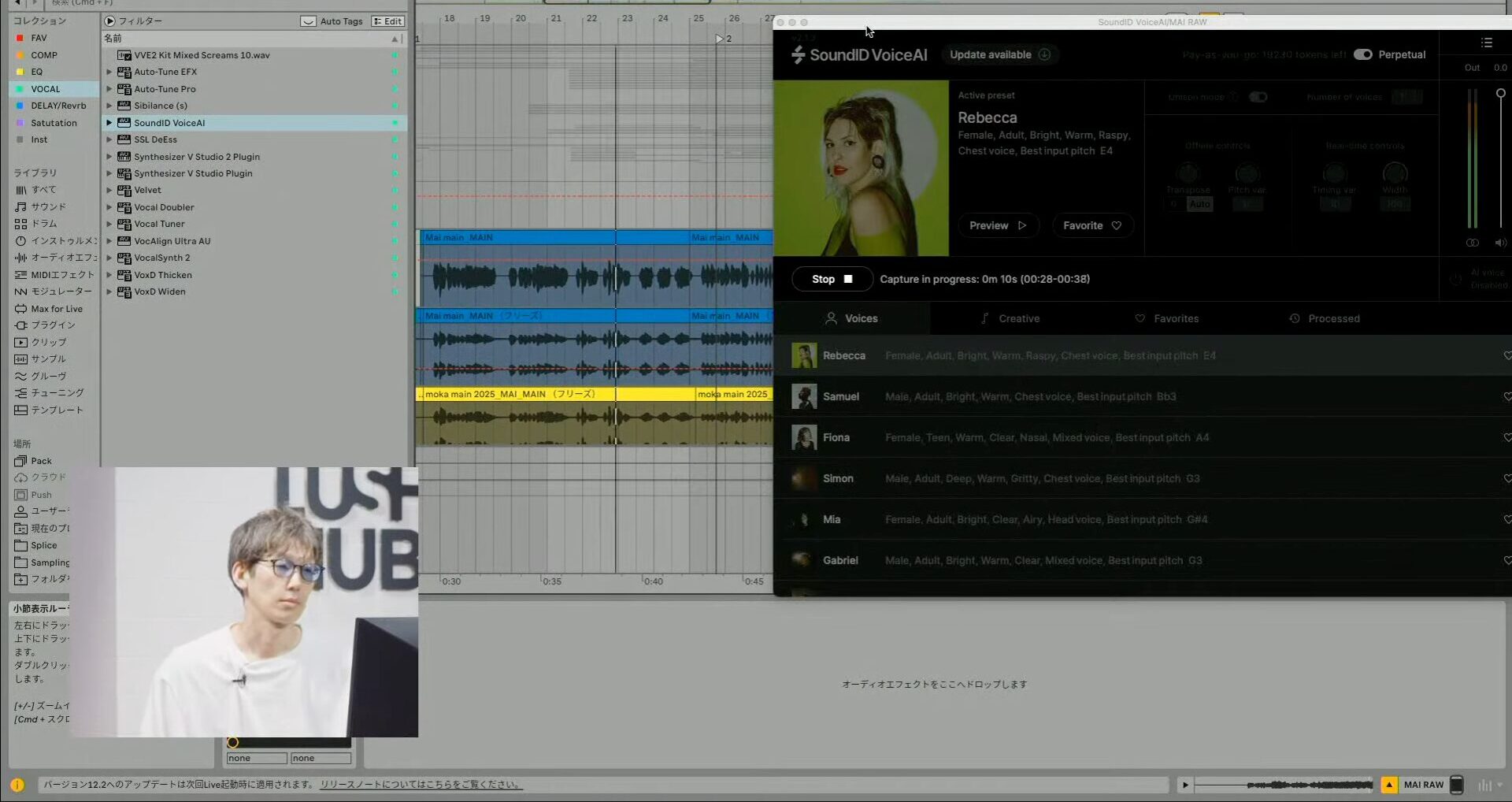
Task: Click the yellow warning triangle near MAI RAW
Action: pos(1389,785)
